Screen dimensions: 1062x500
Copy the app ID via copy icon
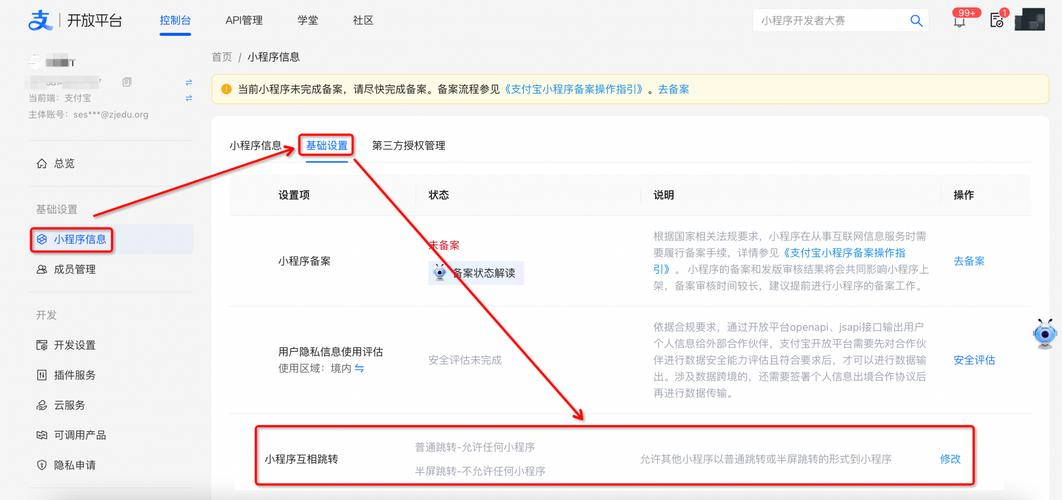[126, 82]
